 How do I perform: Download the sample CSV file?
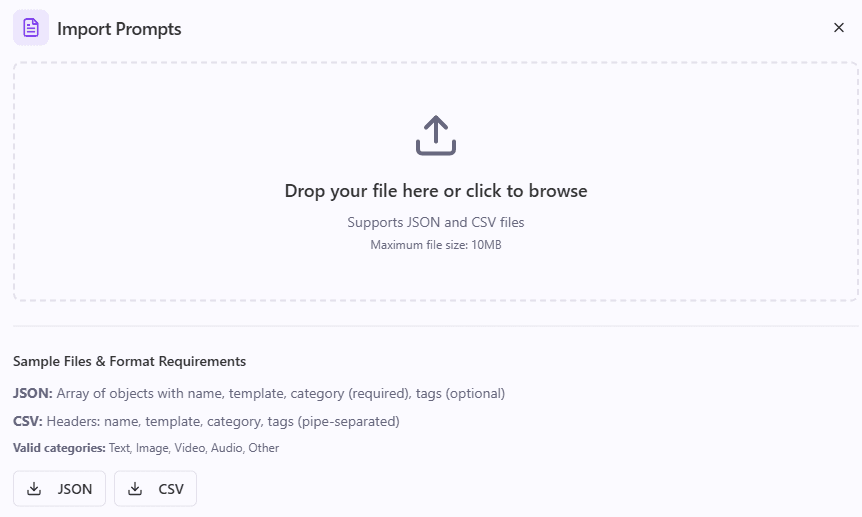coord(155,488)
